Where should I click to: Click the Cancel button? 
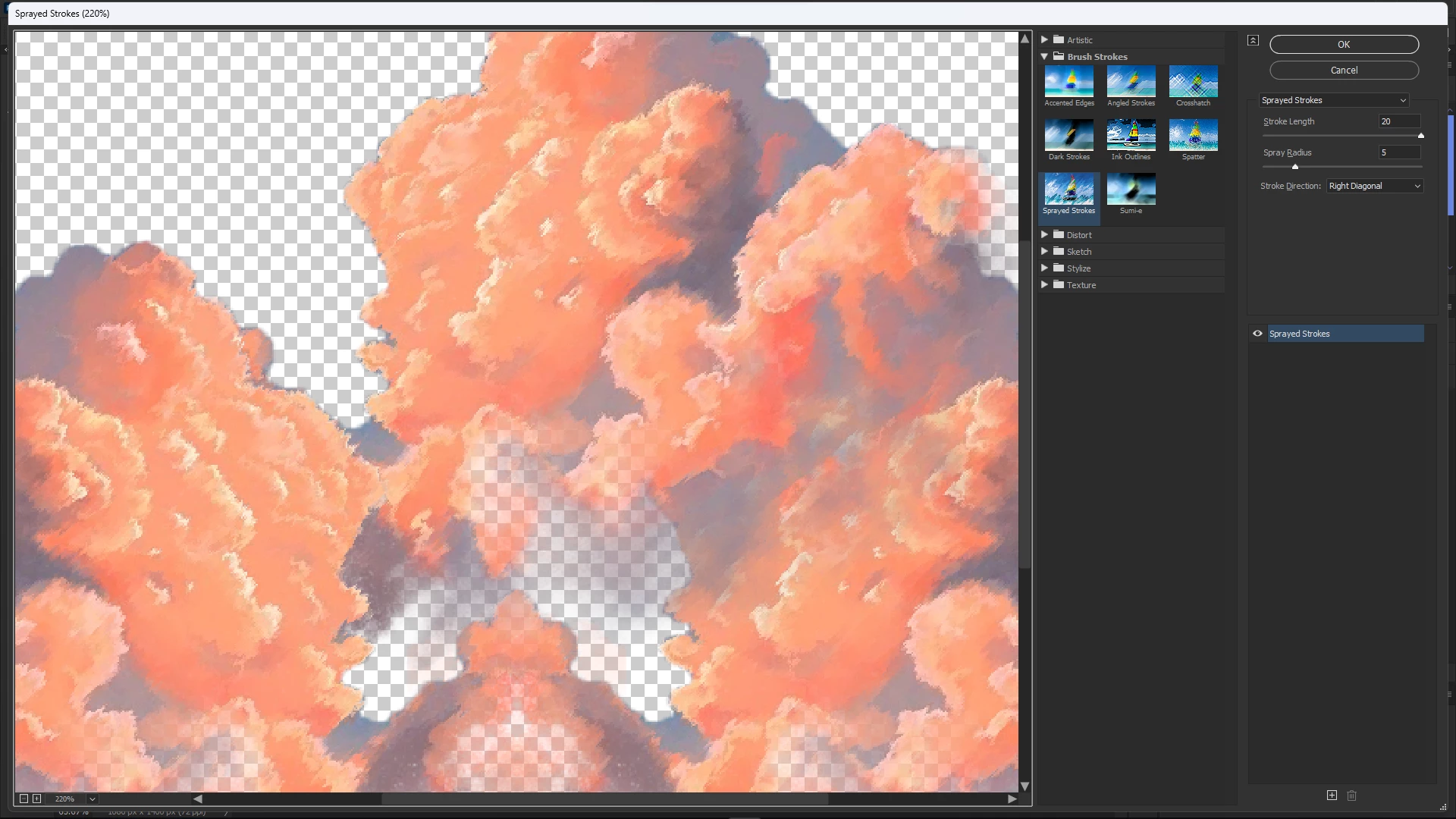(x=1344, y=71)
